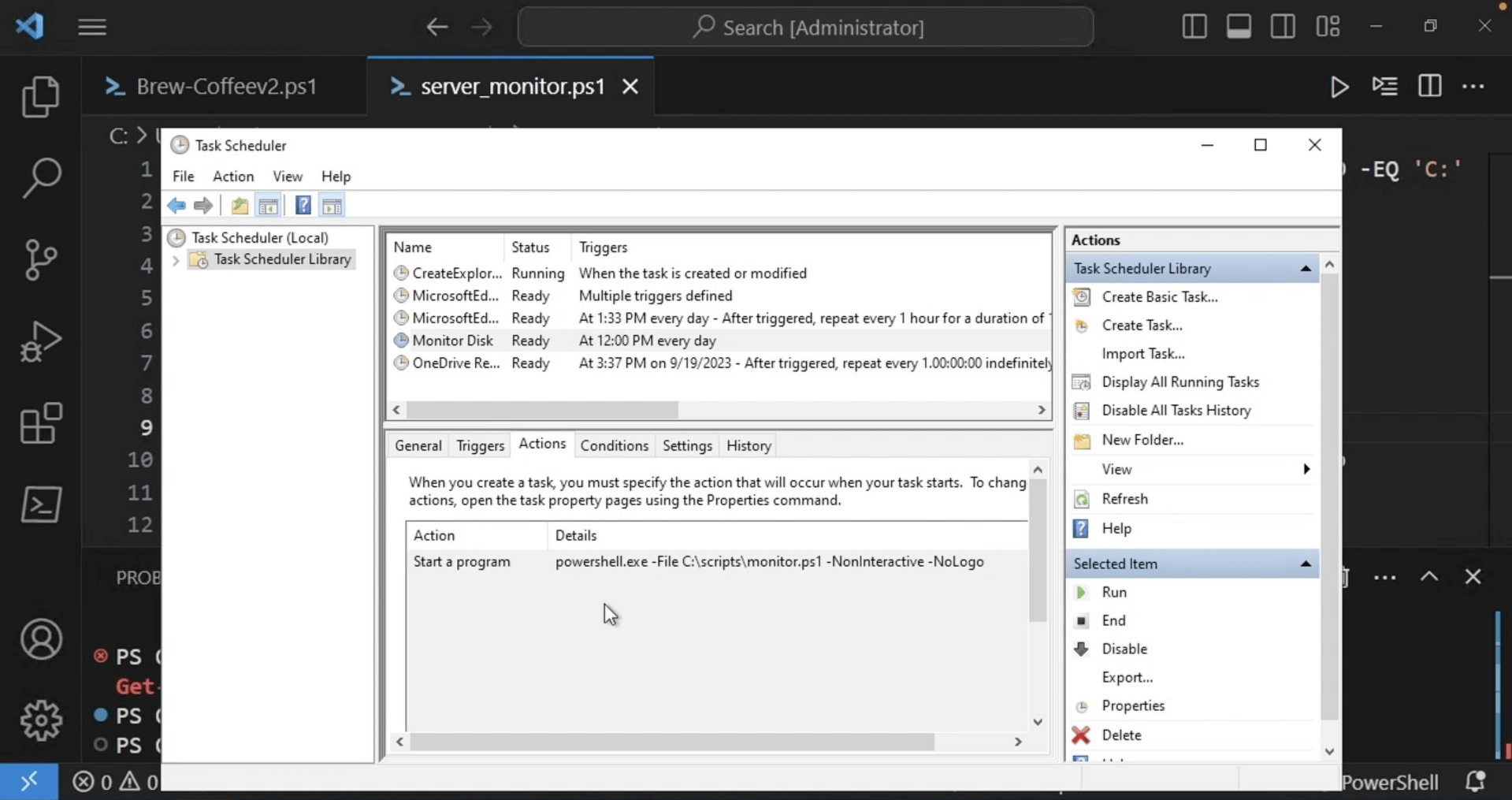The image size is (1512, 800).
Task: Open Properties of selected task
Action: pyautogui.click(x=1133, y=705)
